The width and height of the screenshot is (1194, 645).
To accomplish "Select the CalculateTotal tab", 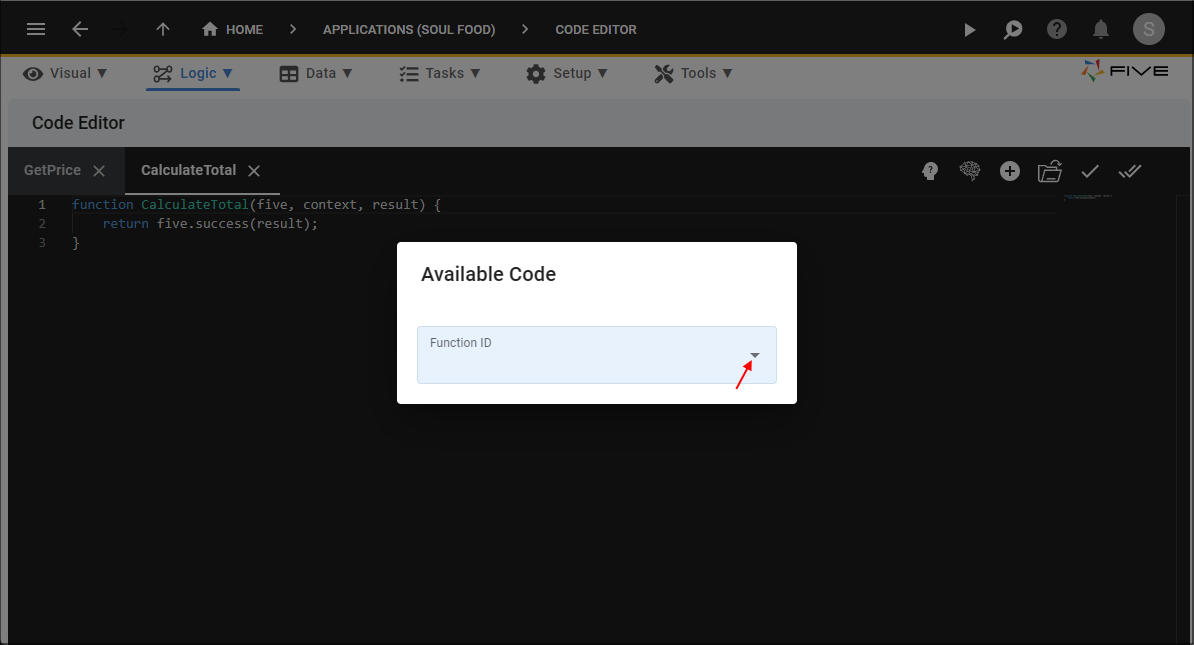I will click(x=188, y=170).
